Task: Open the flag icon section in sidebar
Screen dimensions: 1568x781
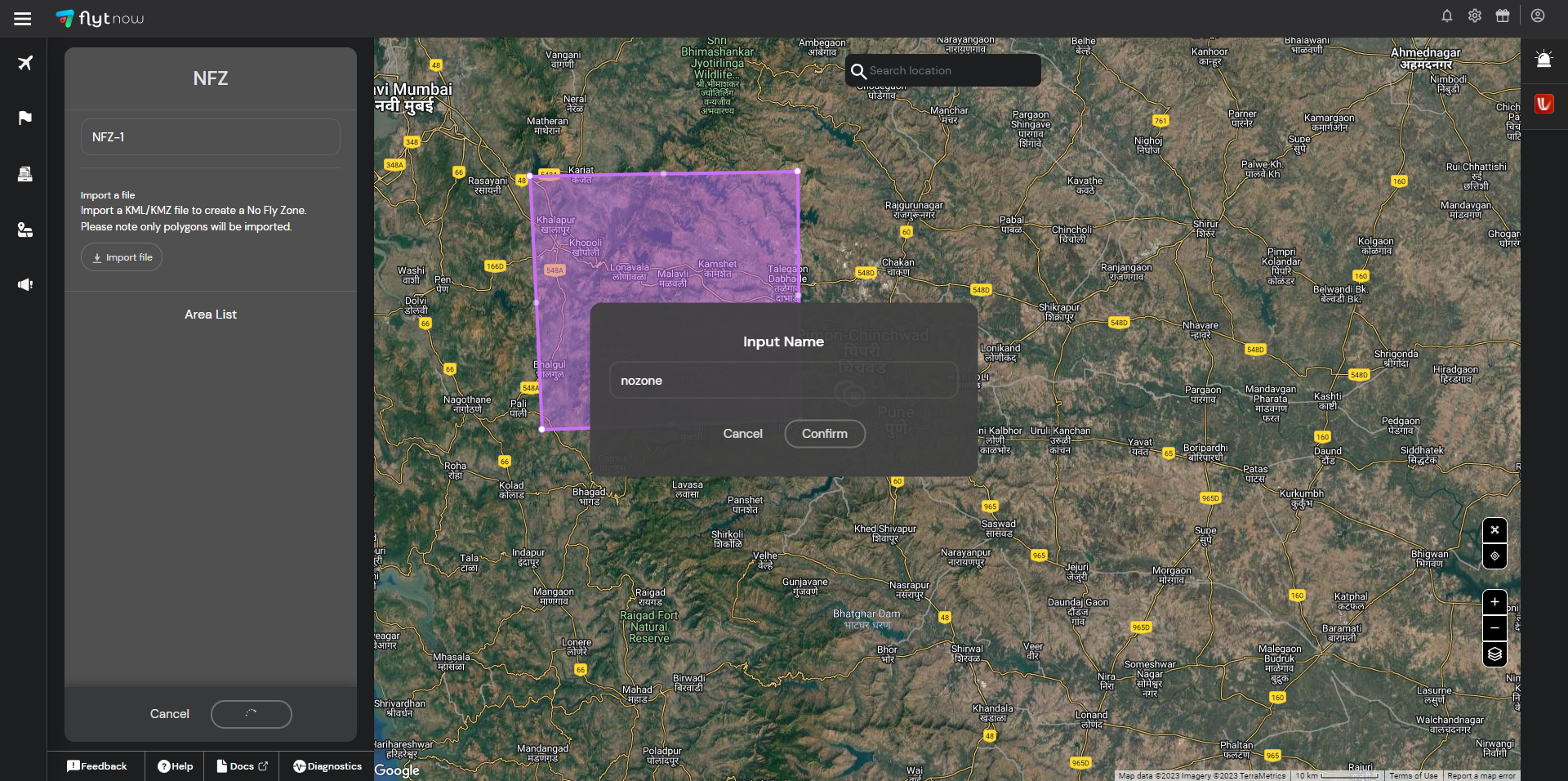Action: click(x=25, y=118)
